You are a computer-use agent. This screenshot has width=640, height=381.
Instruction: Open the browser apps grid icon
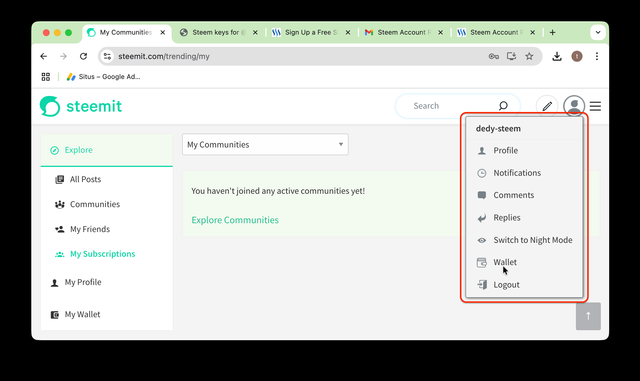click(x=46, y=77)
